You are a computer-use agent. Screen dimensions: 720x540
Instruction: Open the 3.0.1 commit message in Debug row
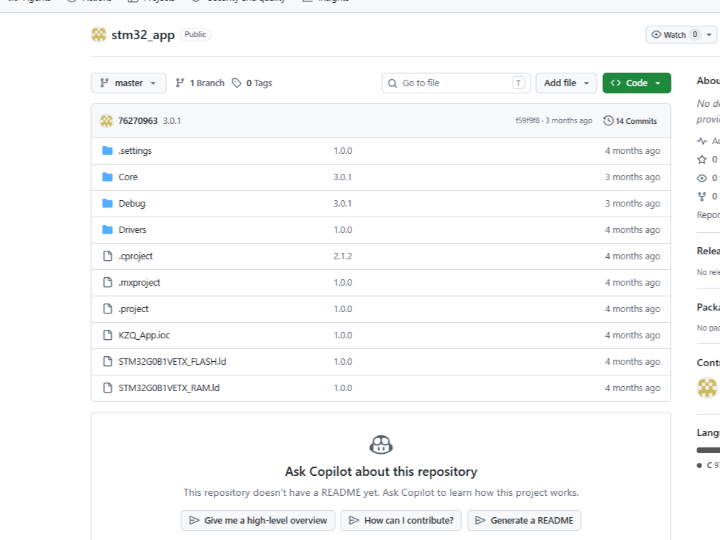click(x=343, y=203)
